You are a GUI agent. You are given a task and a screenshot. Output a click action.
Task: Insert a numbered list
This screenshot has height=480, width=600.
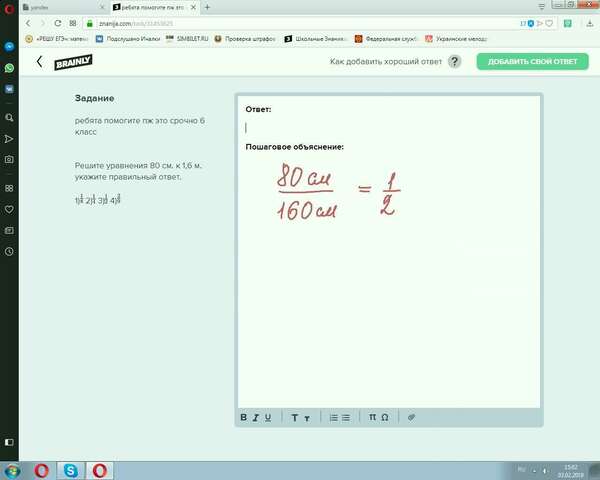pyautogui.click(x=334, y=418)
